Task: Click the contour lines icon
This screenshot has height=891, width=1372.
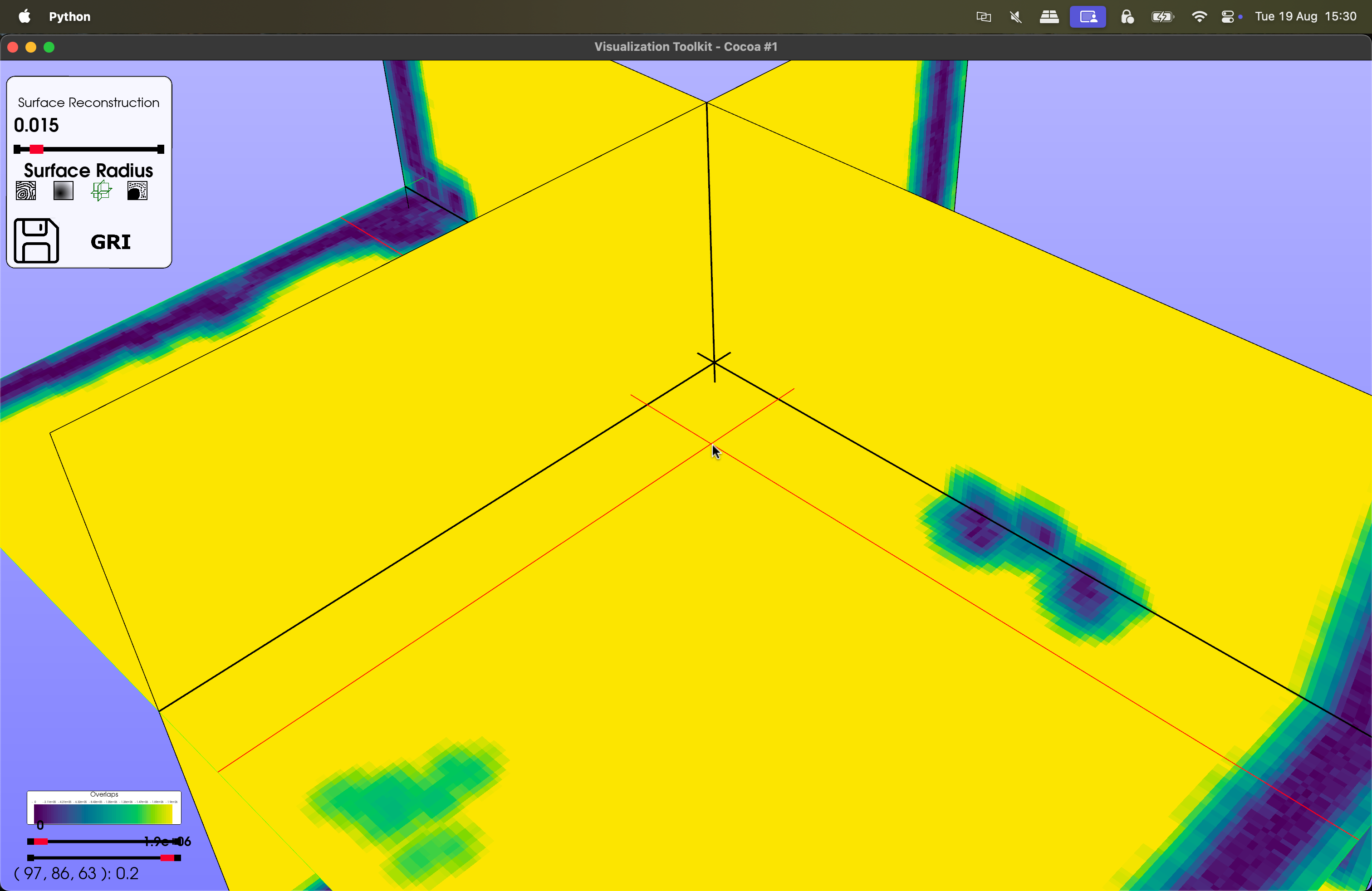Action: (x=26, y=191)
